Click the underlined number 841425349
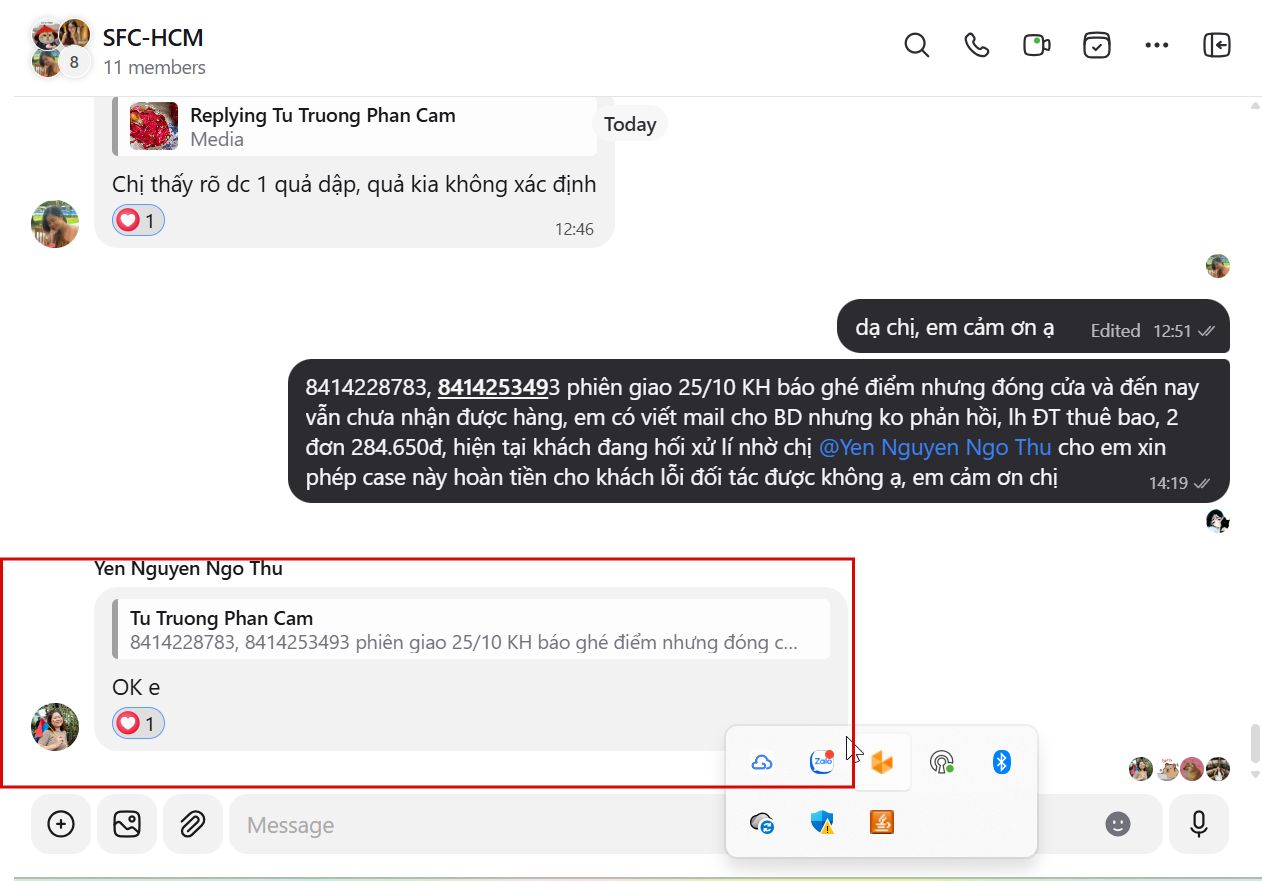This screenshot has height=881, width=1262. click(493, 387)
